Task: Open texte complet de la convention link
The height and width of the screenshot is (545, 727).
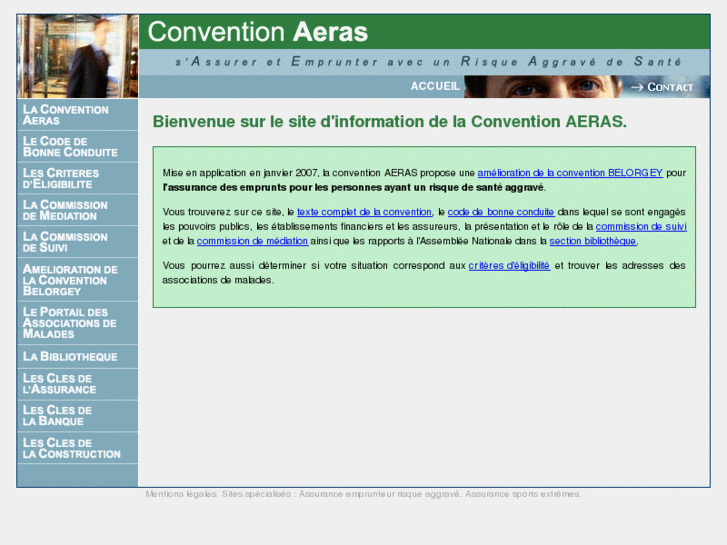Action: pos(364,212)
